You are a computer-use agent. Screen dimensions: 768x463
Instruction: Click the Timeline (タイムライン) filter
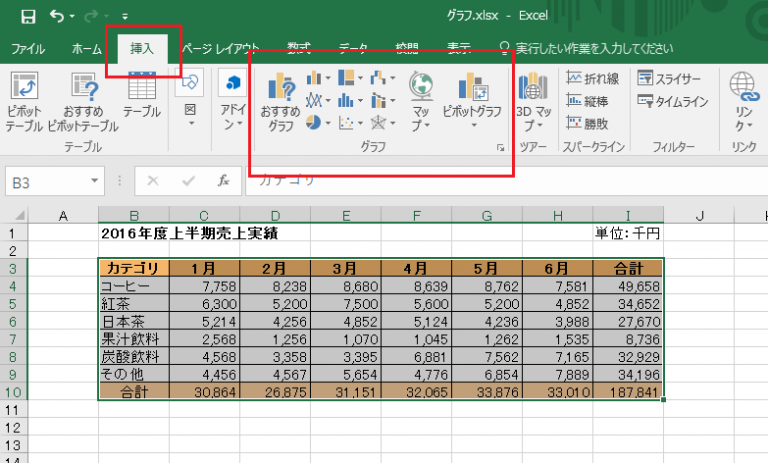click(x=672, y=101)
